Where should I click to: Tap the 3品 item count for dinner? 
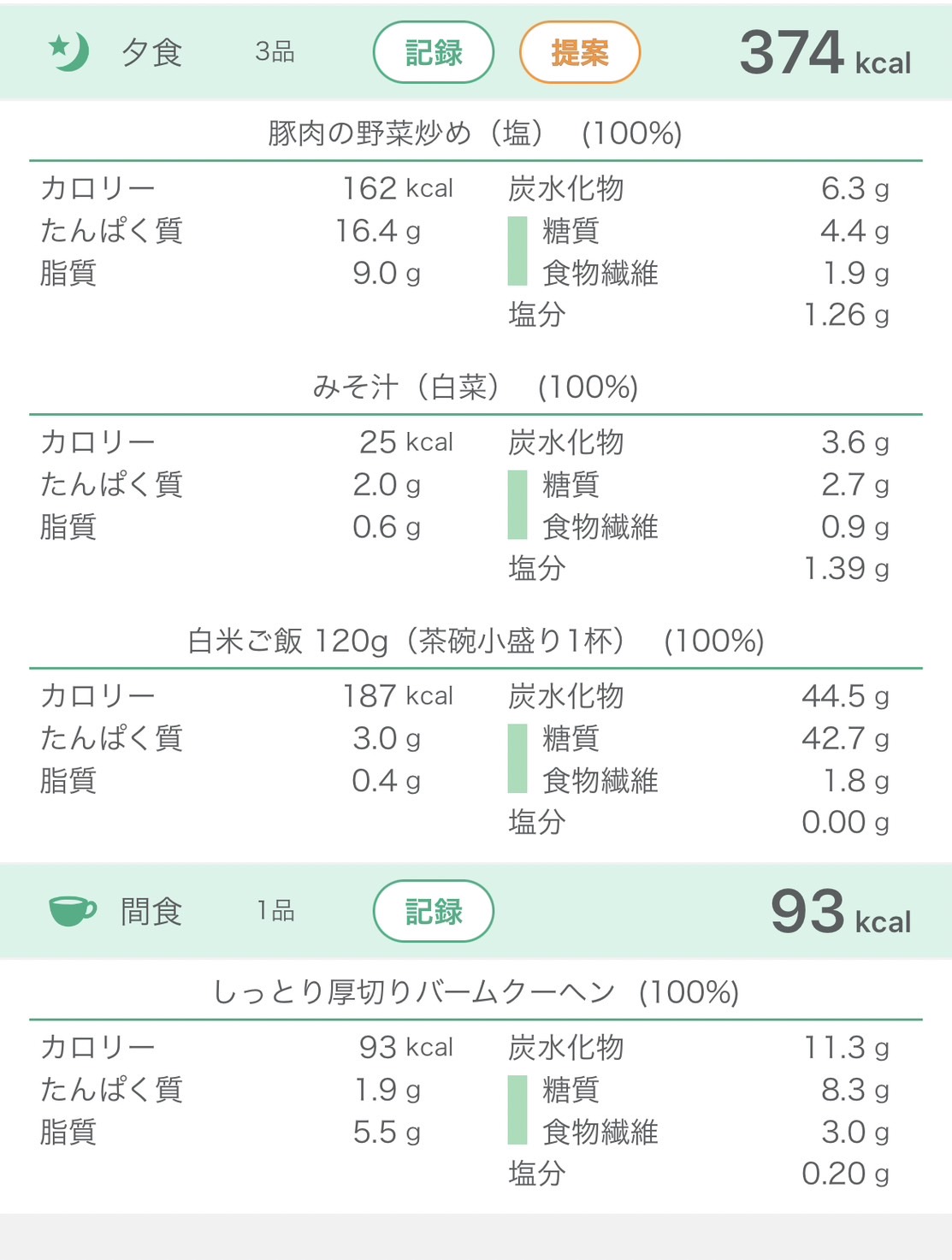[275, 52]
